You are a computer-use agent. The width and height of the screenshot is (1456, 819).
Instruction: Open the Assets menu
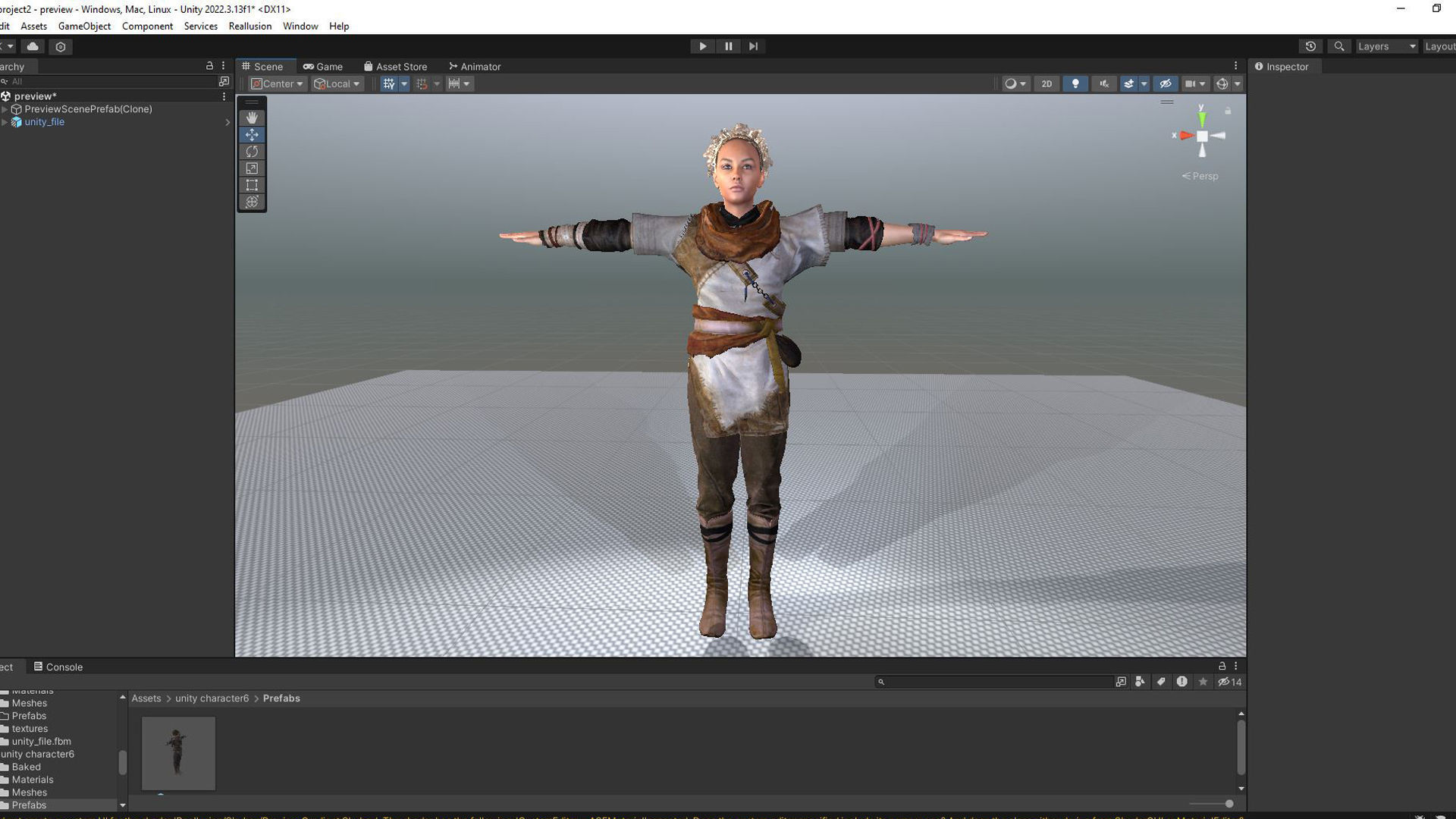[33, 26]
